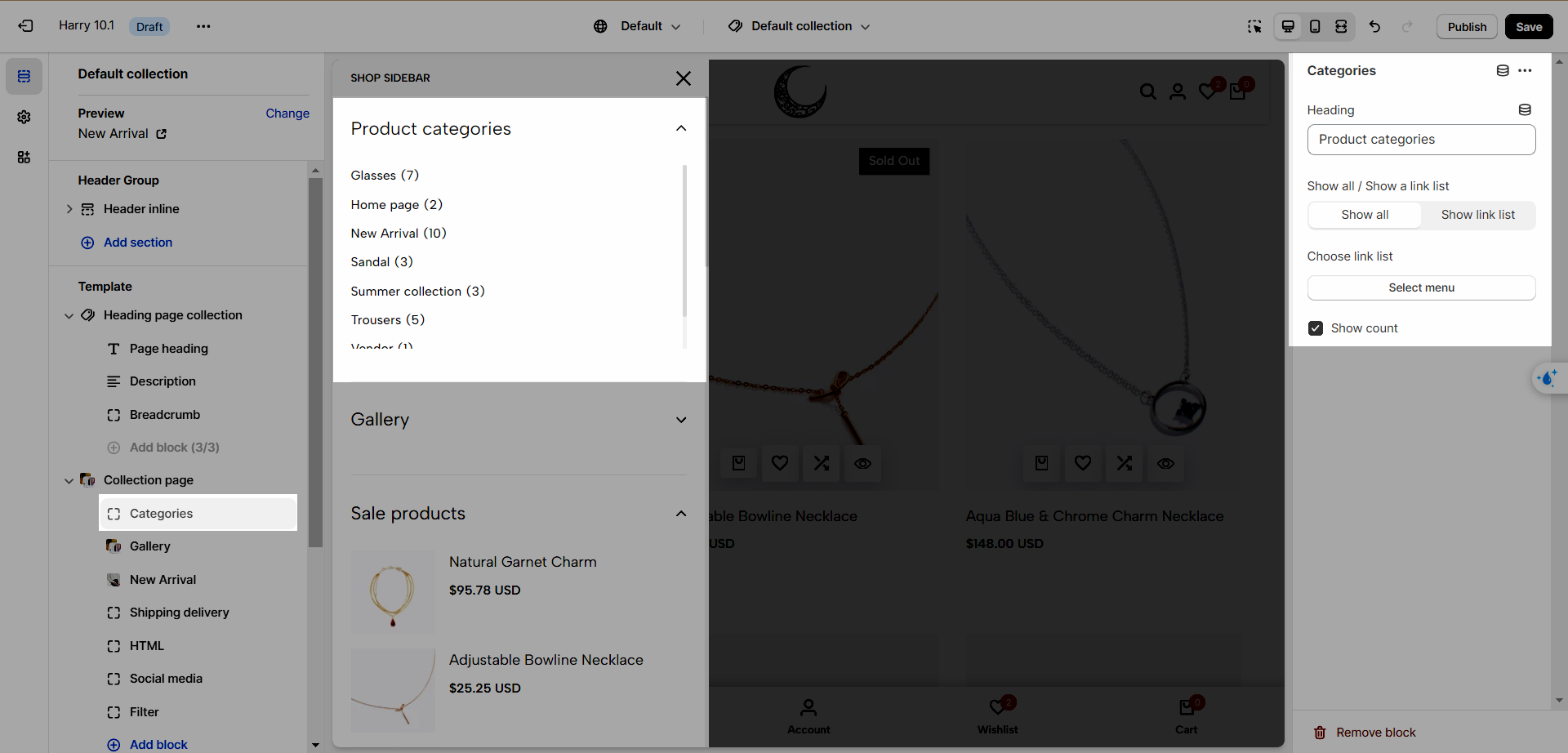
Task: Click the Trousers (5) category link
Action: tap(388, 320)
